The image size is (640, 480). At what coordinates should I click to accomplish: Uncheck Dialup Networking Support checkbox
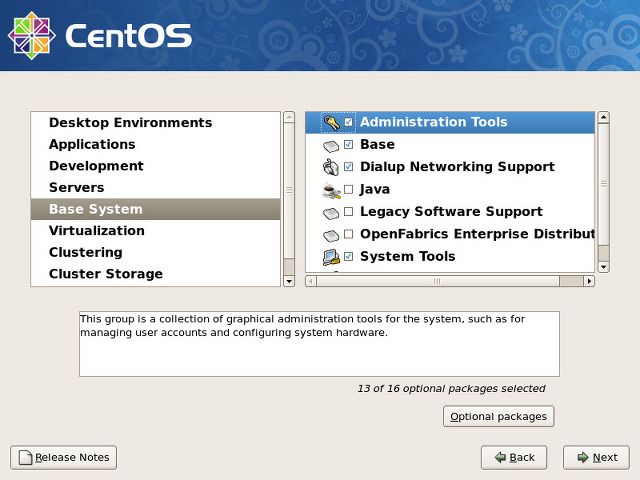click(348, 167)
